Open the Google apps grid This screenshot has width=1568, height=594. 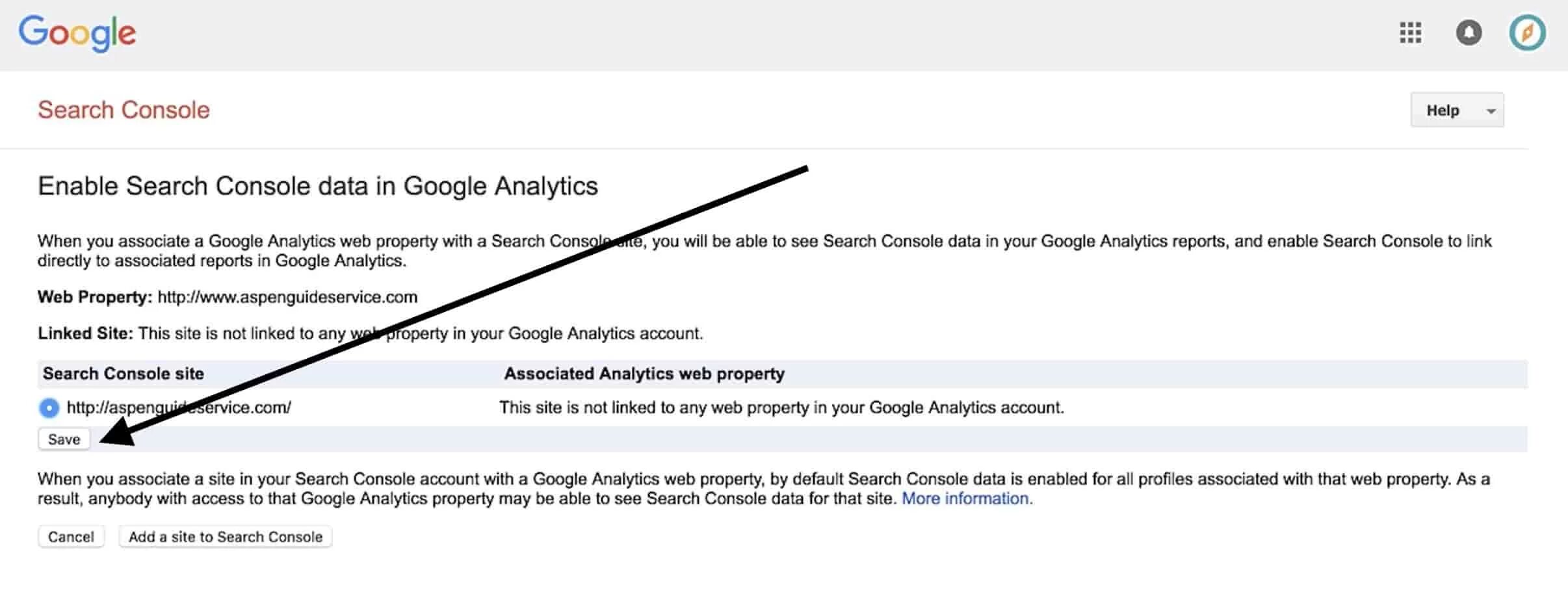[x=1410, y=32]
